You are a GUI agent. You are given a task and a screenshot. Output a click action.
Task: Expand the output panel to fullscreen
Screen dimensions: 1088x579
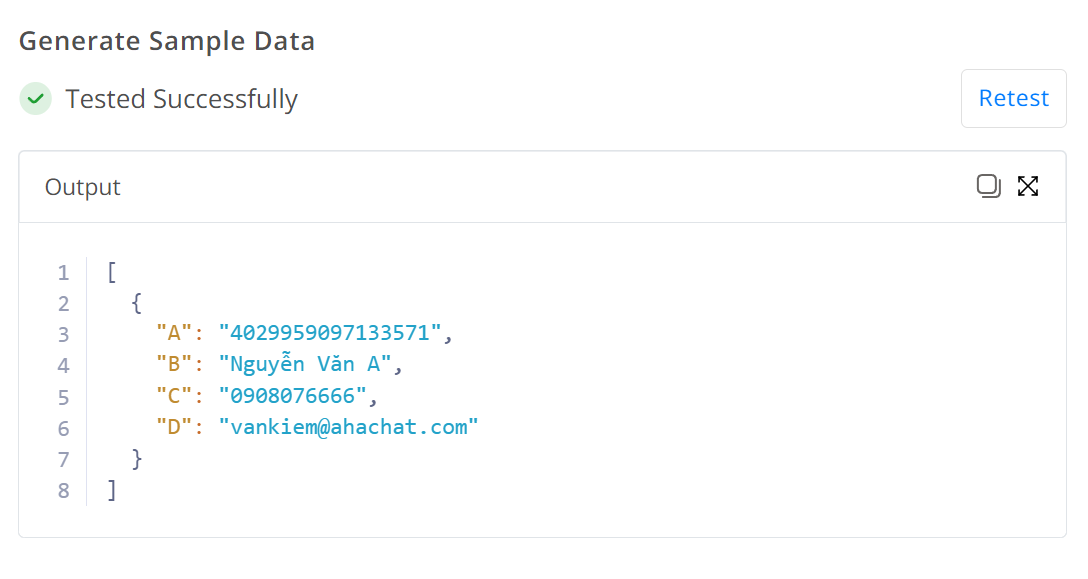click(1028, 186)
